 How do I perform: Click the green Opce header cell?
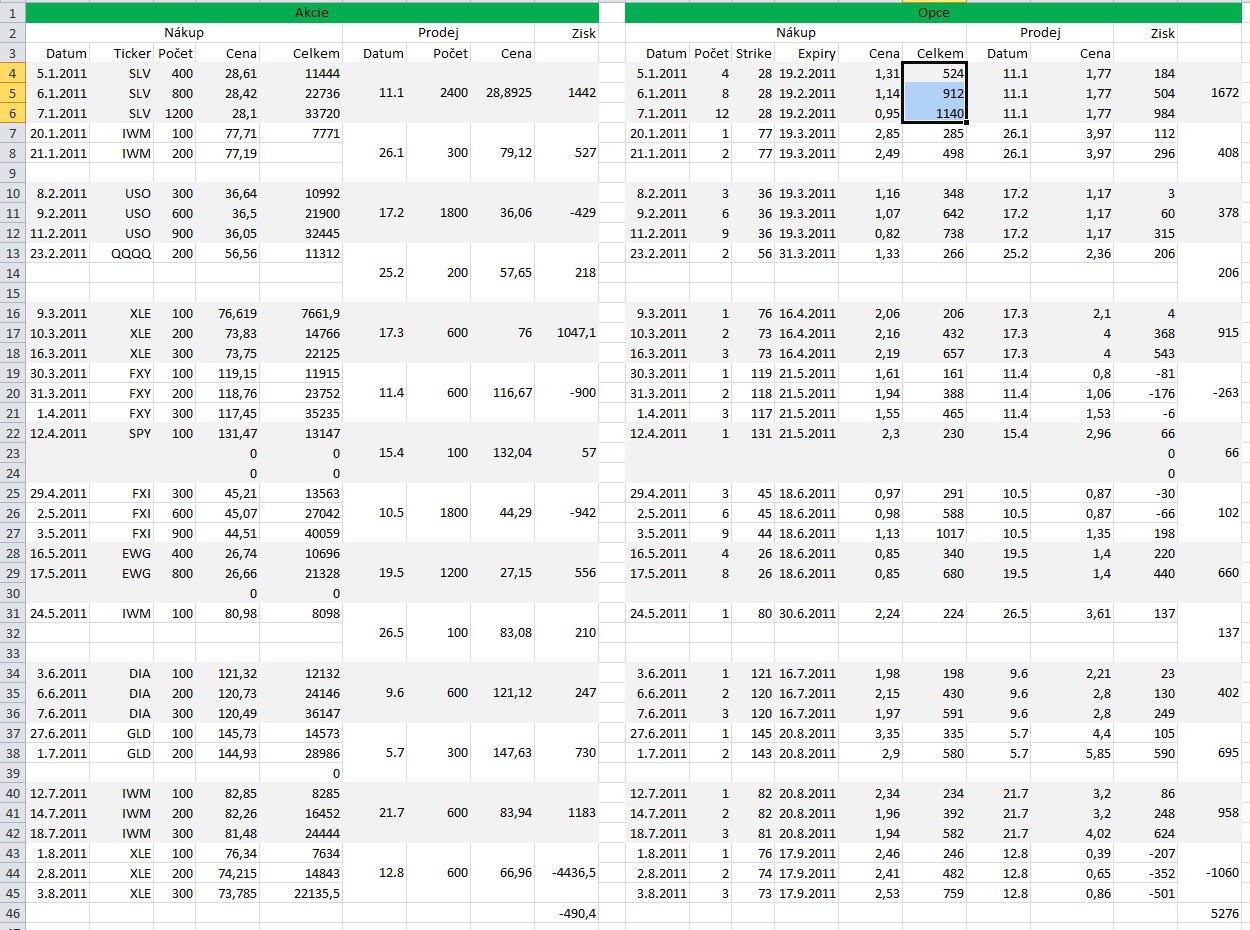pyautogui.click(x=933, y=14)
